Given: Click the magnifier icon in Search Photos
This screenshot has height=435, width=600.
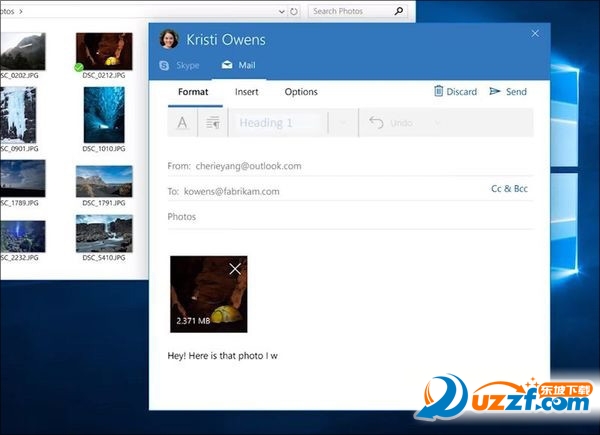Looking at the screenshot, I should tap(399, 12).
